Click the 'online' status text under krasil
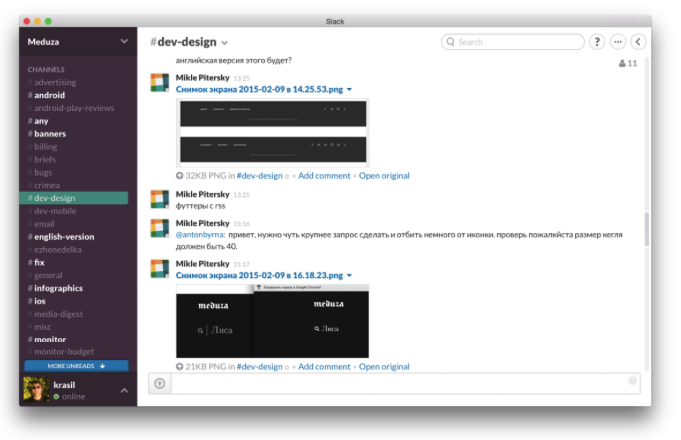The image size is (681, 440). pos(73,397)
